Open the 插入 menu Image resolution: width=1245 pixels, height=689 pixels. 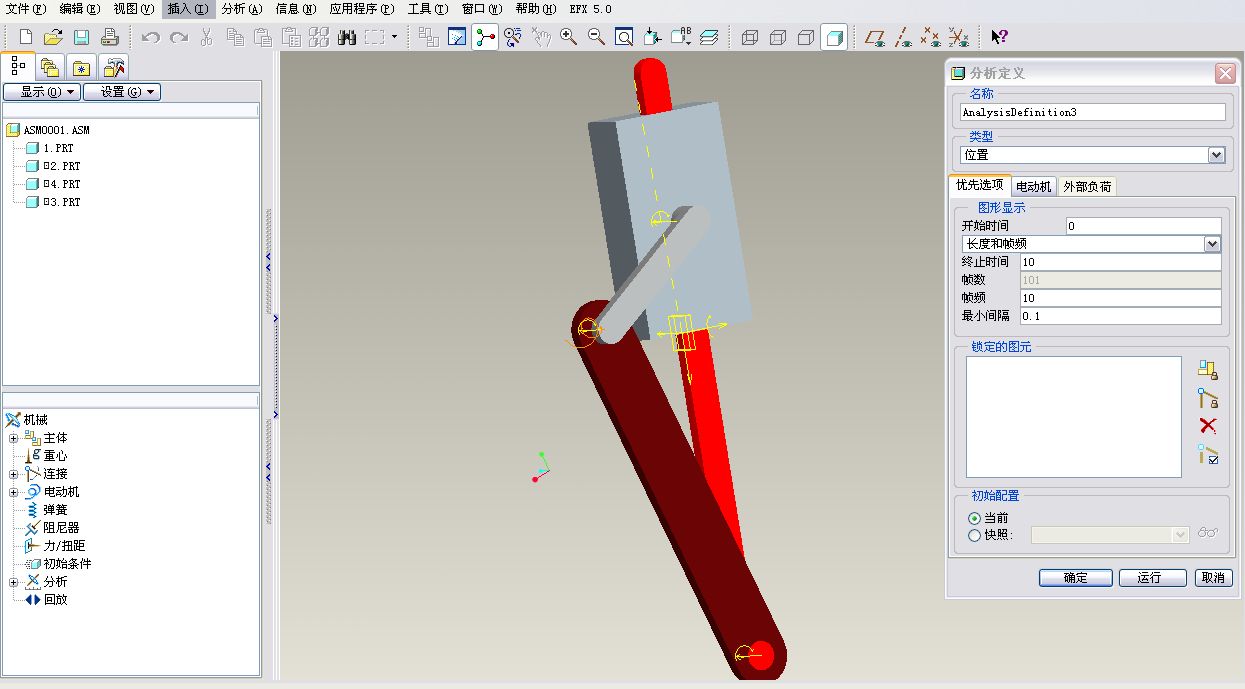point(188,9)
